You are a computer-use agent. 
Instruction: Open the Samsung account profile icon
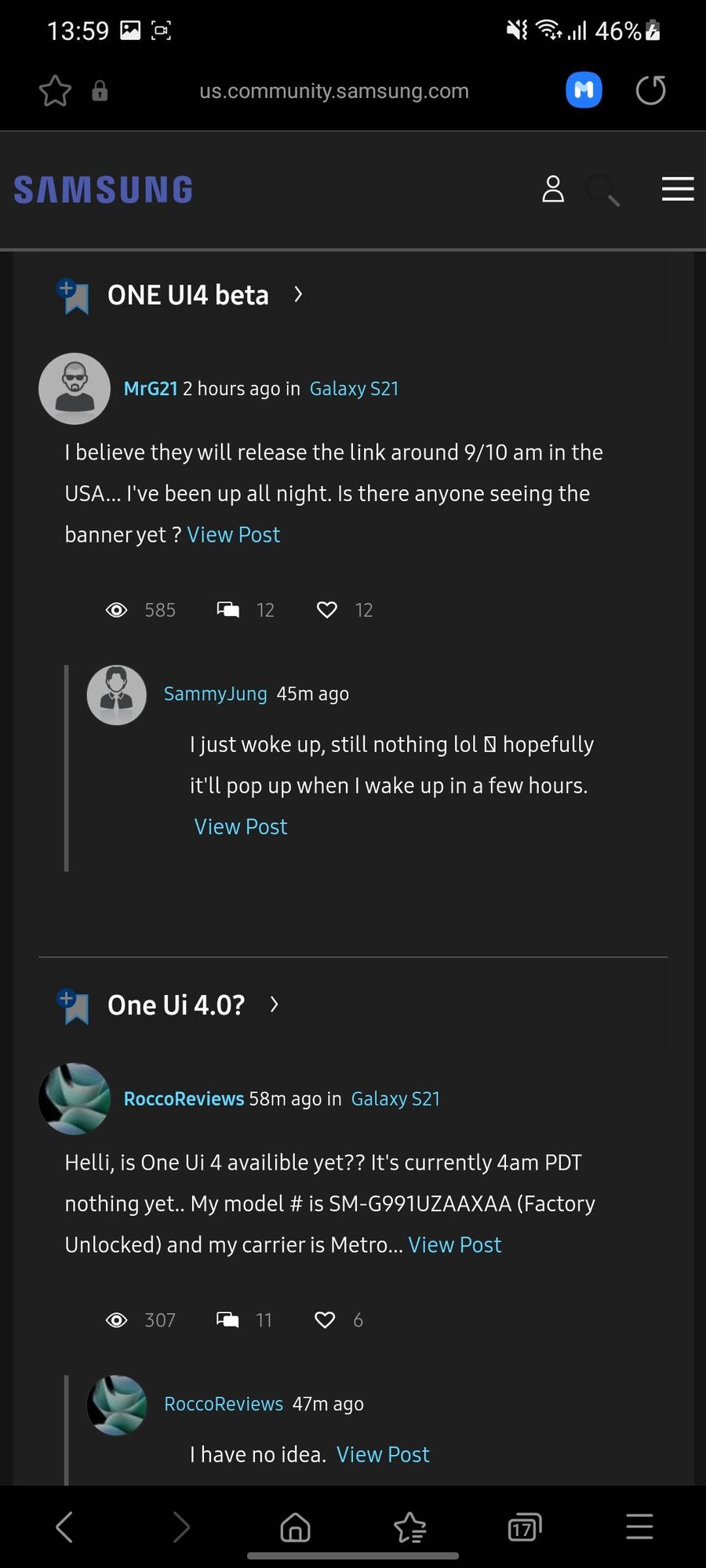tap(553, 189)
